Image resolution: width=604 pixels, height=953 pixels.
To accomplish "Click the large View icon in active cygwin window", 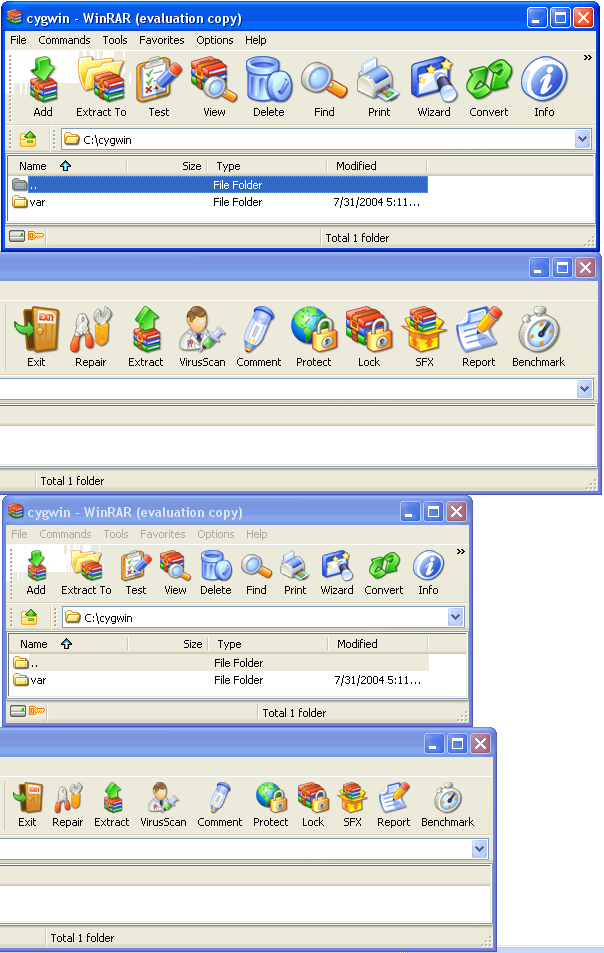I will 214,80.
